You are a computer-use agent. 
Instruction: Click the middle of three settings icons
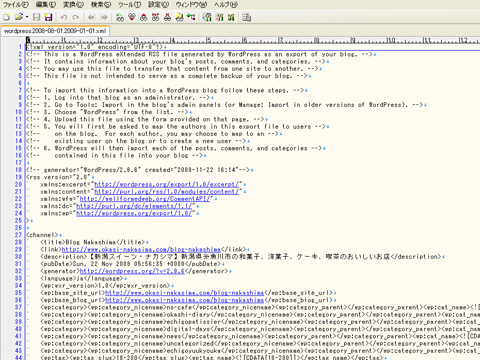219,17
